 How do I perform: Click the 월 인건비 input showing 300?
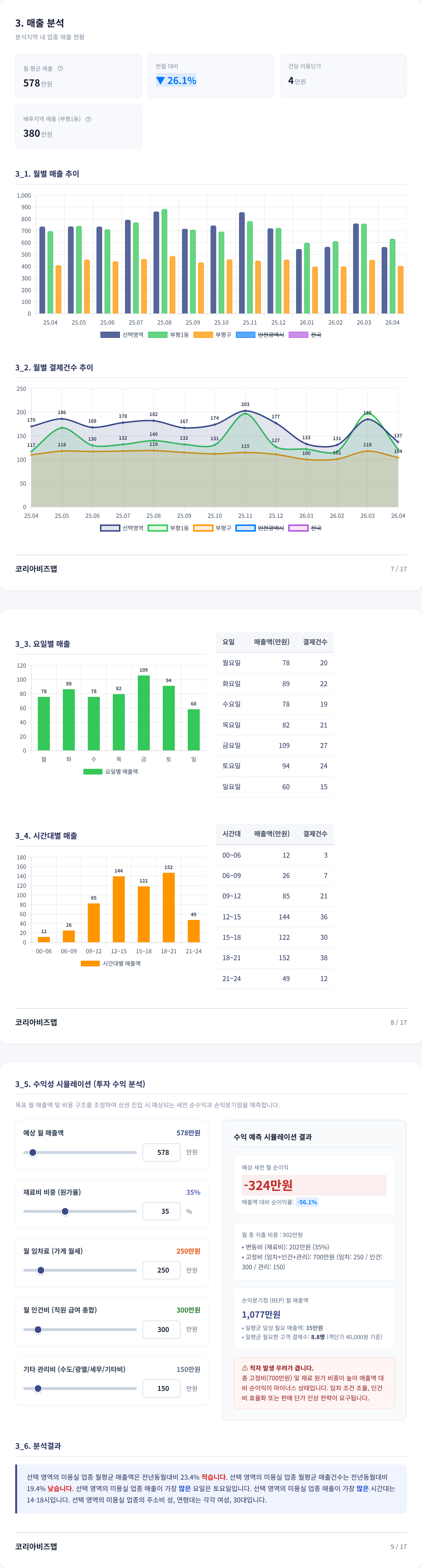[x=161, y=1329]
